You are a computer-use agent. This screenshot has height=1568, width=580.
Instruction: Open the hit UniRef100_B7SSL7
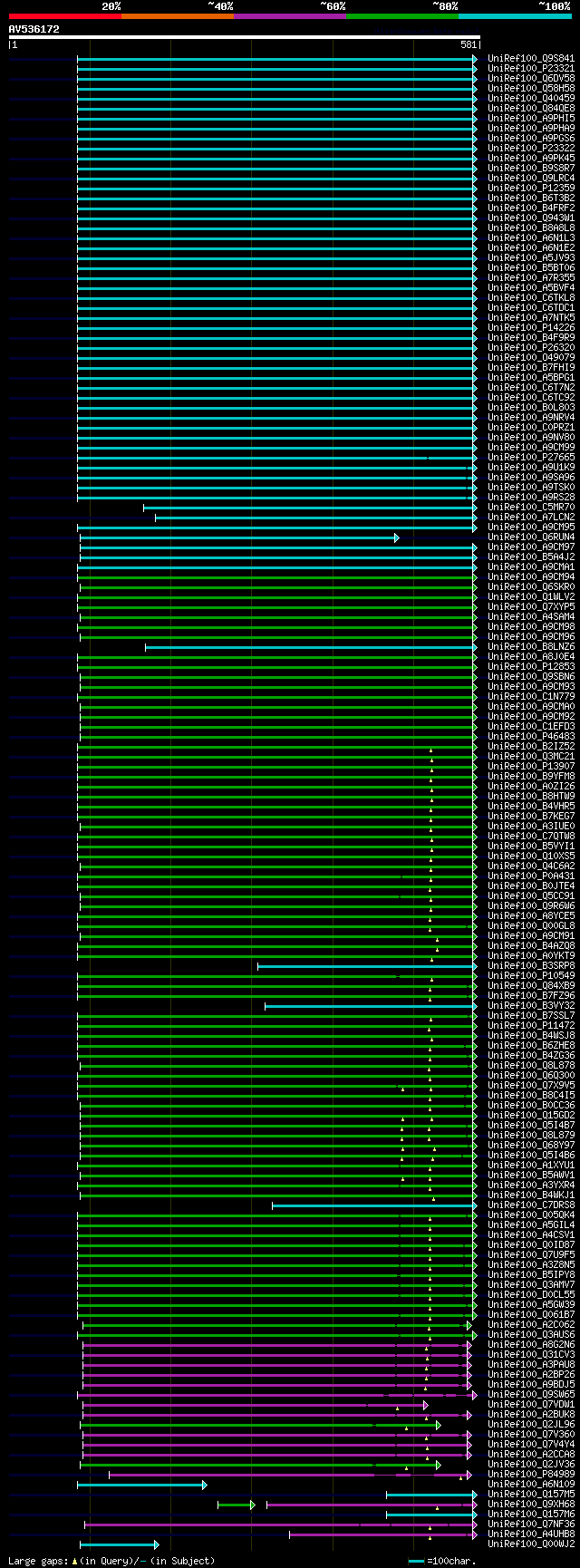coord(531,1015)
